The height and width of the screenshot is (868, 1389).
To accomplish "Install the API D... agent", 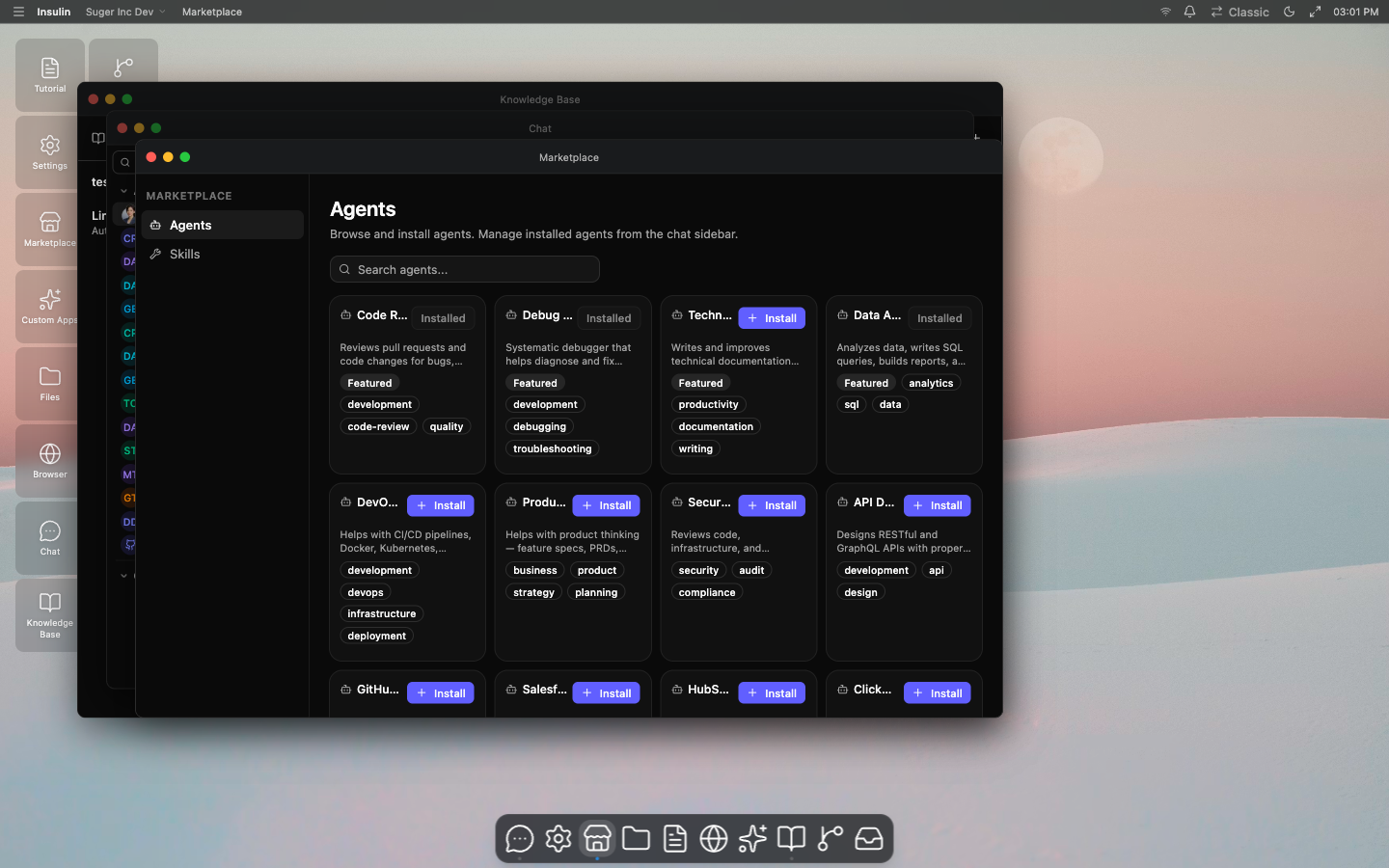I will coord(938,505).
